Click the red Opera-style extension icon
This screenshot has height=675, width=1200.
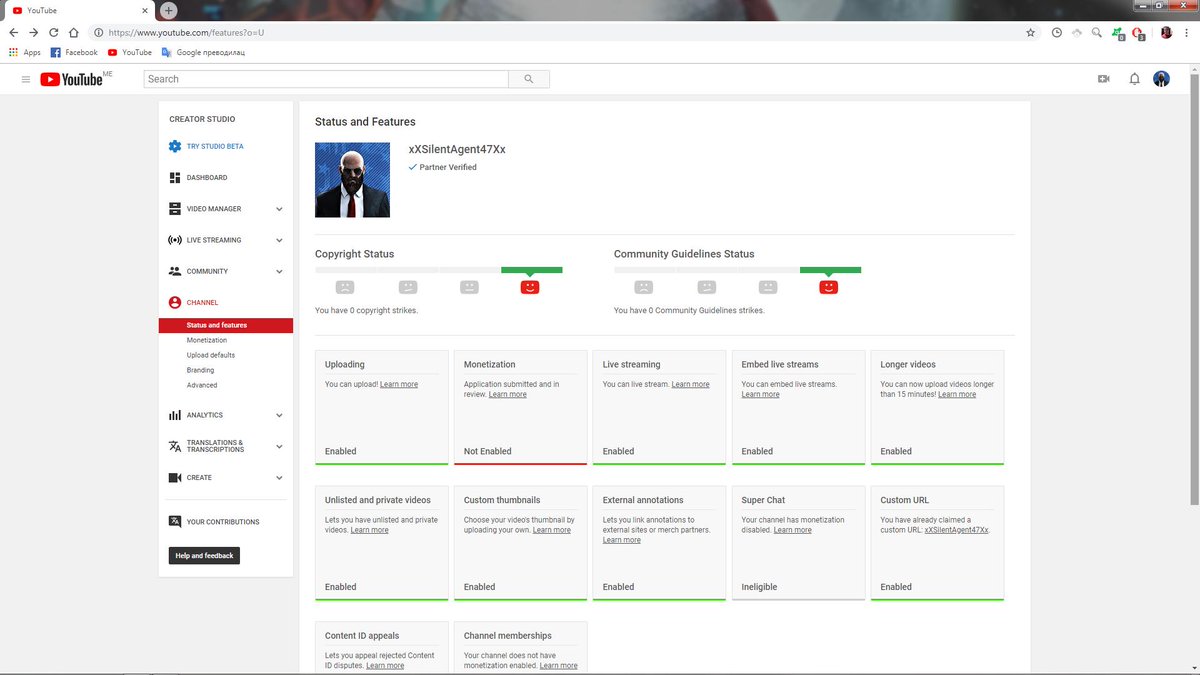(1138, 33)
